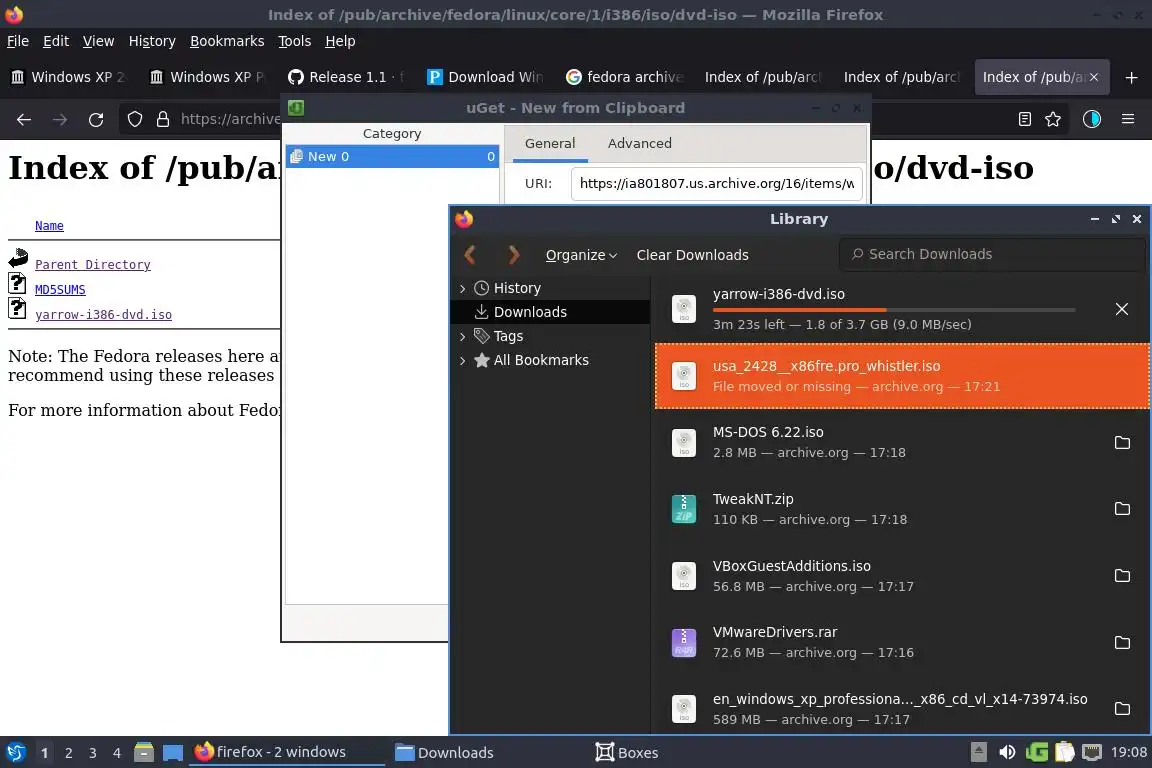Show TweakNT.zip in folder
This screenshot has width=1152, height=768.
click(1122, 509)
